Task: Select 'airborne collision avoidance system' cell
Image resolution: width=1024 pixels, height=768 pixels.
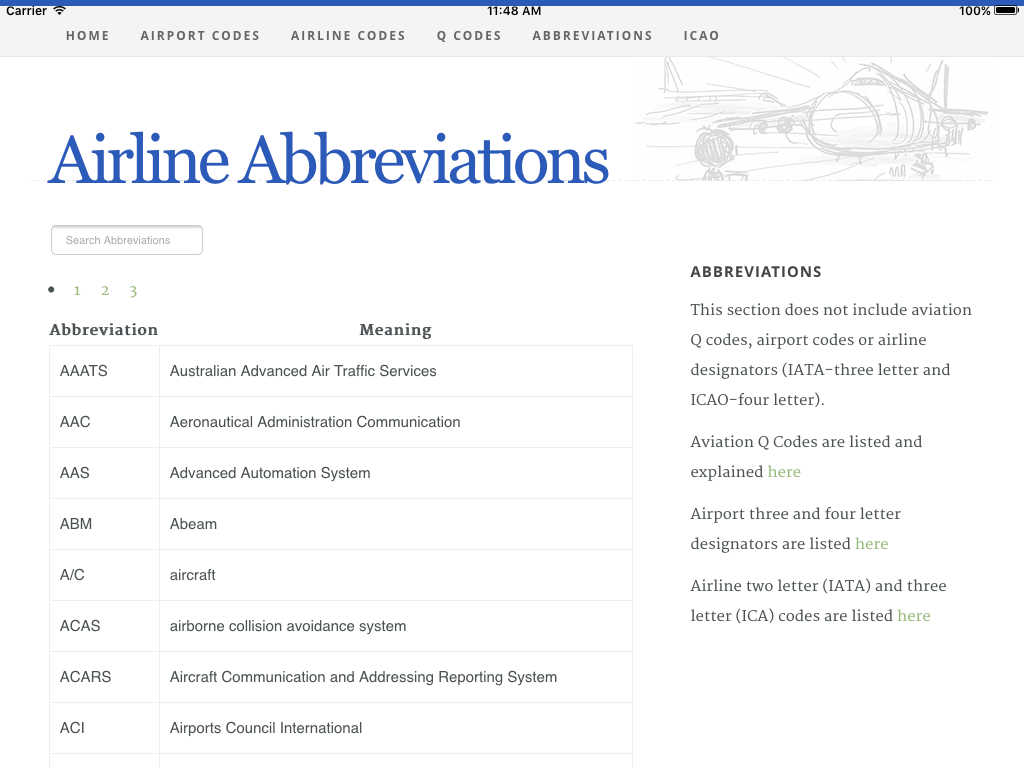Action: [x=396, y=626]
